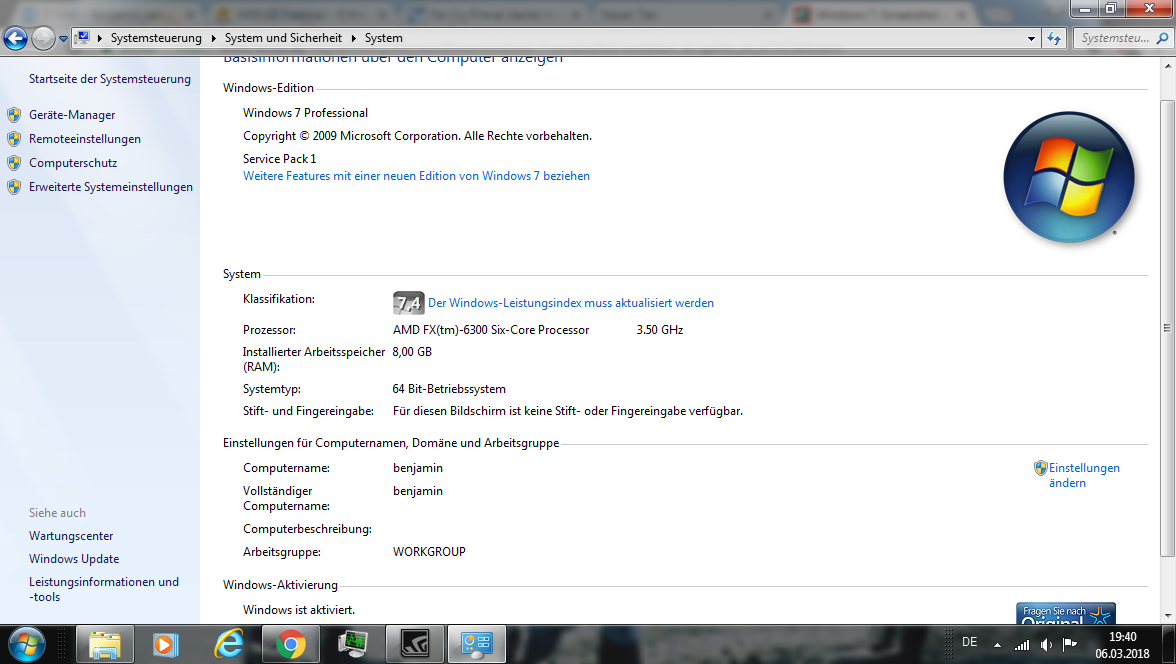This screenshot has height=664, width=1176.
Task: Click the WORKGROUP value
Action: pyautogui.click(x=429, y=551)
